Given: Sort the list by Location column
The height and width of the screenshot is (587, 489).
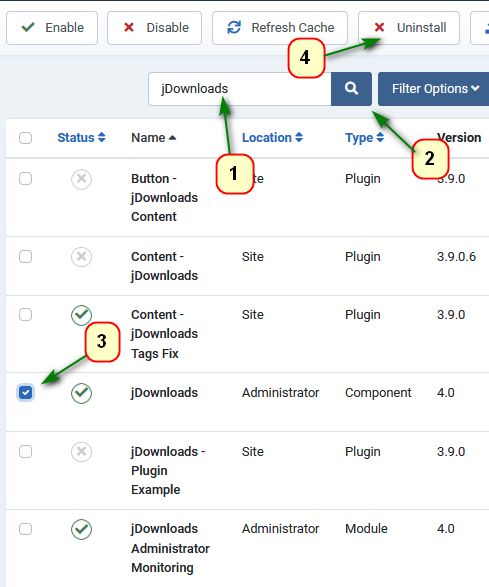Looking at the screenshot, I should tap(272, 137).
